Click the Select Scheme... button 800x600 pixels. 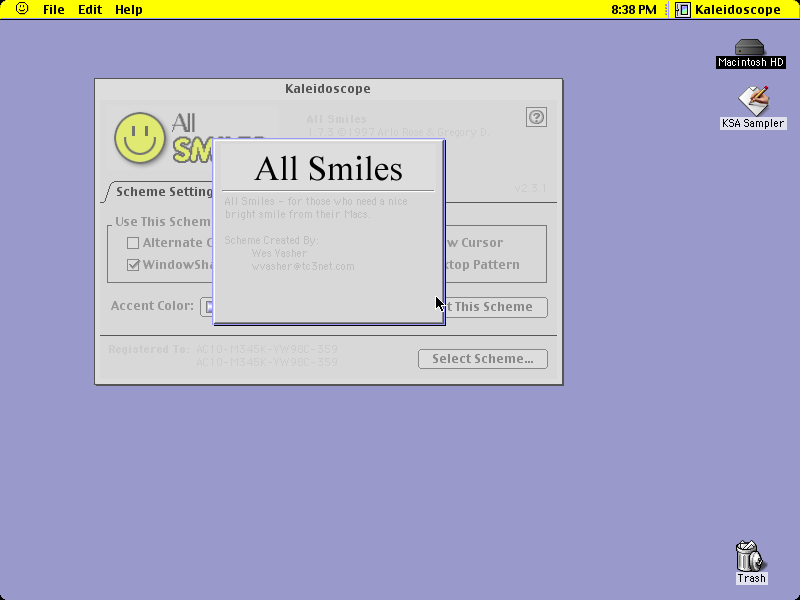[x=483, y=359]
